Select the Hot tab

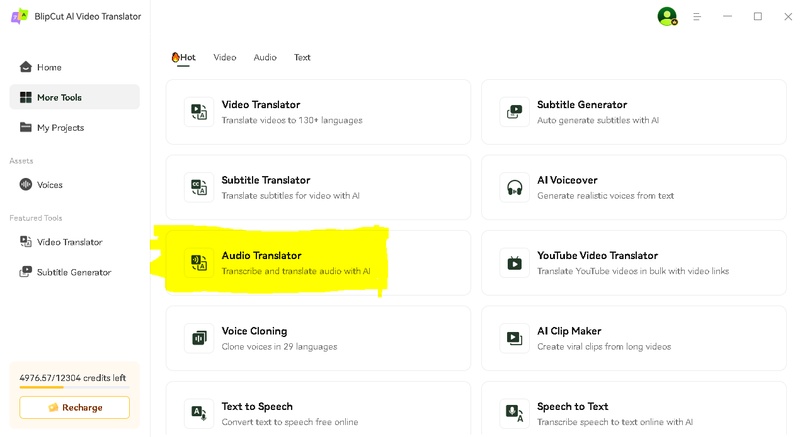coord(183,58)
